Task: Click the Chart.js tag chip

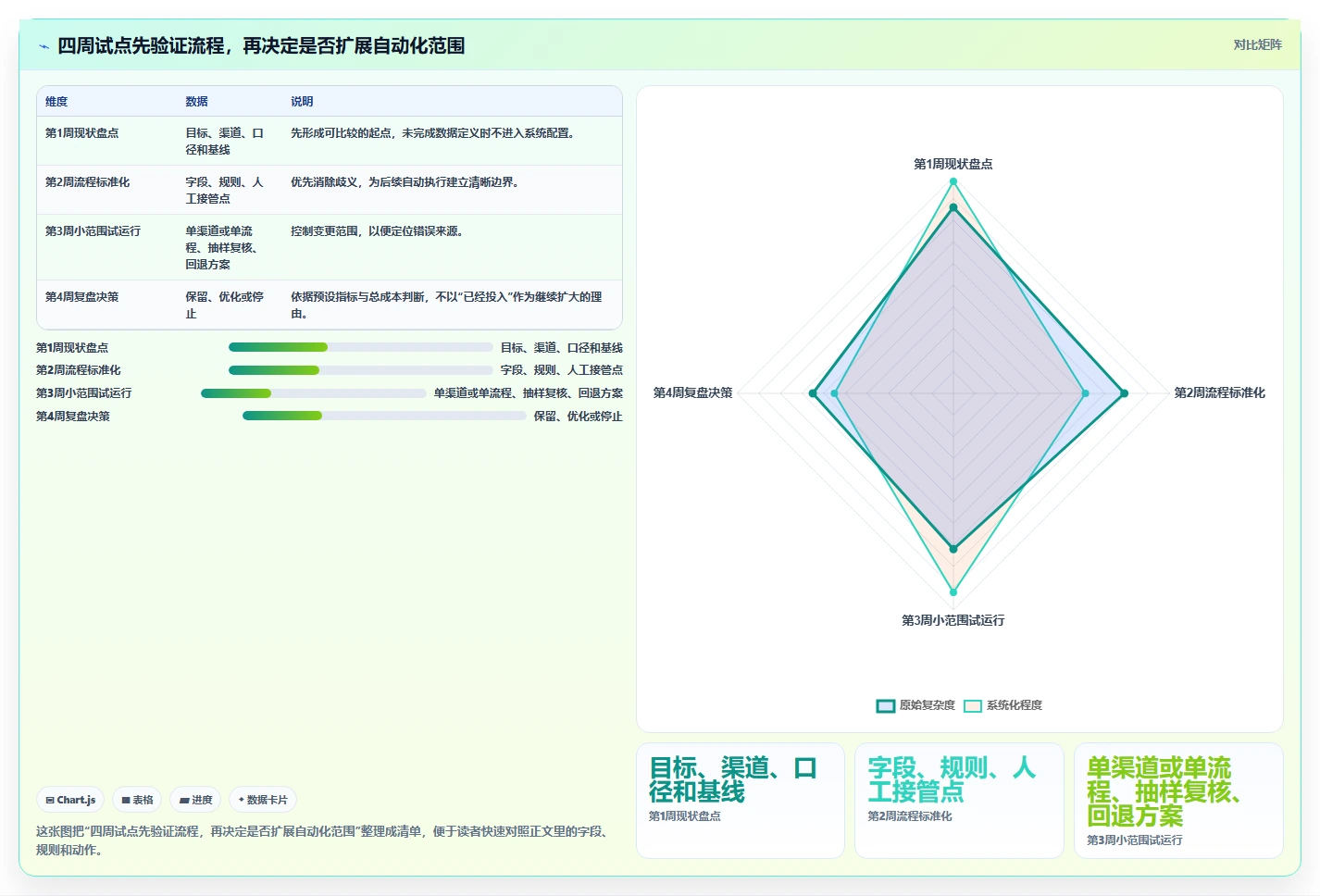Action: (70, 800)
